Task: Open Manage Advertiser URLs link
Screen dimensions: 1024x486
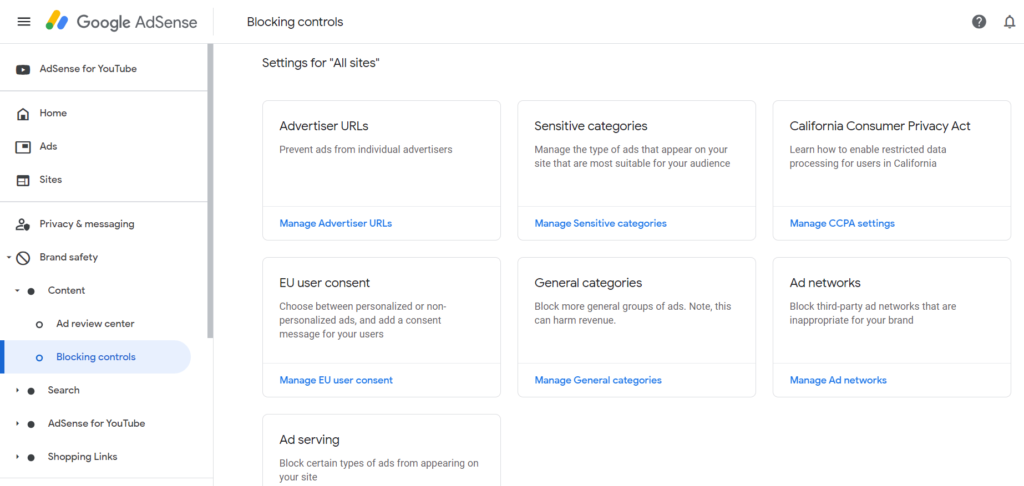Action: pos(336,223)
